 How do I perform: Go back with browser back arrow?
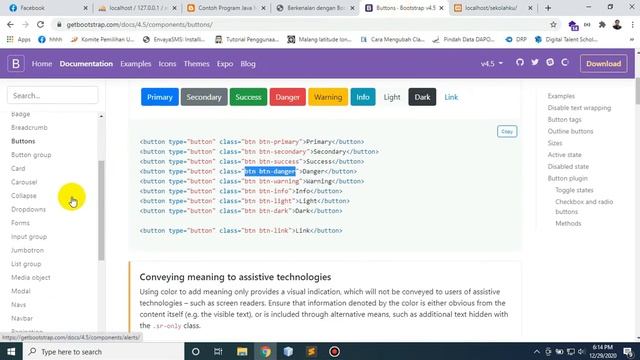(x=10, y=24)
